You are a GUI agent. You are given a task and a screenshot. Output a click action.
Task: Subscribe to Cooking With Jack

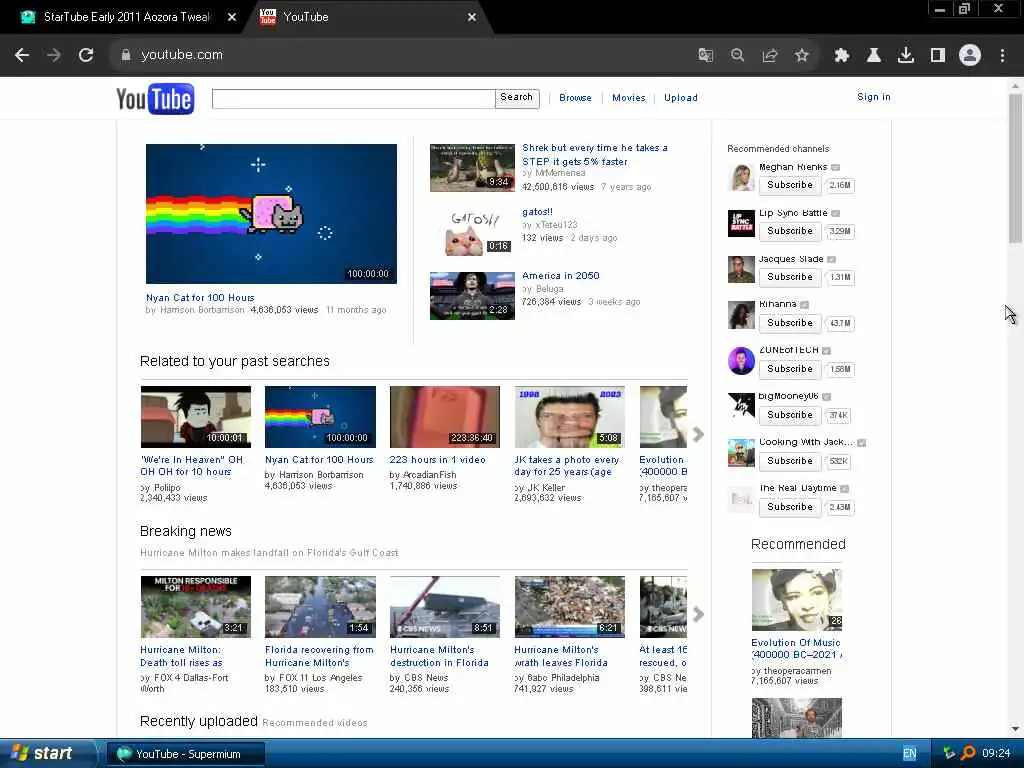790,461
